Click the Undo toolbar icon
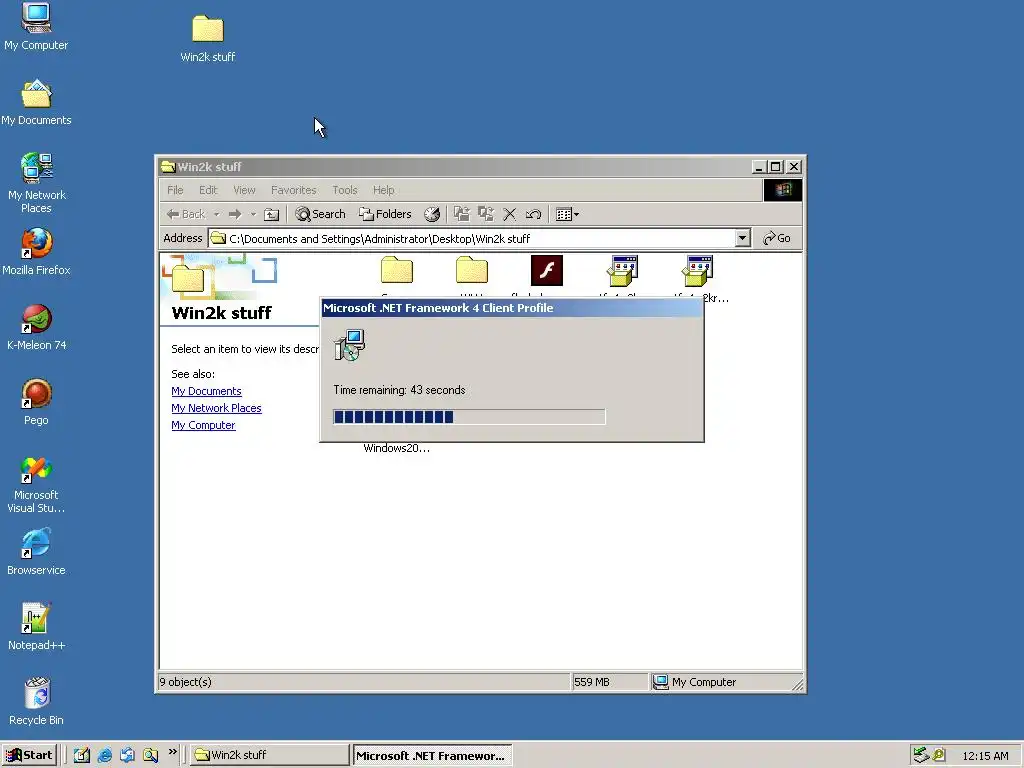Screen dimensions: 1024x768 533,214
